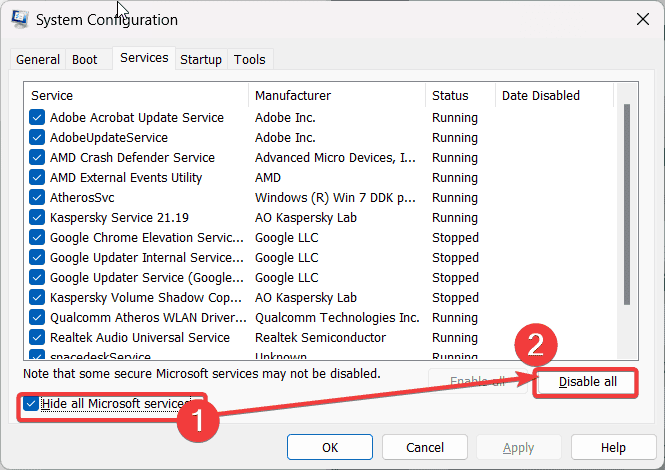Viewport: 665px width, 470px height.
Task: Select the AdobeUpdateService service name
Action: (x=109, y=137)
